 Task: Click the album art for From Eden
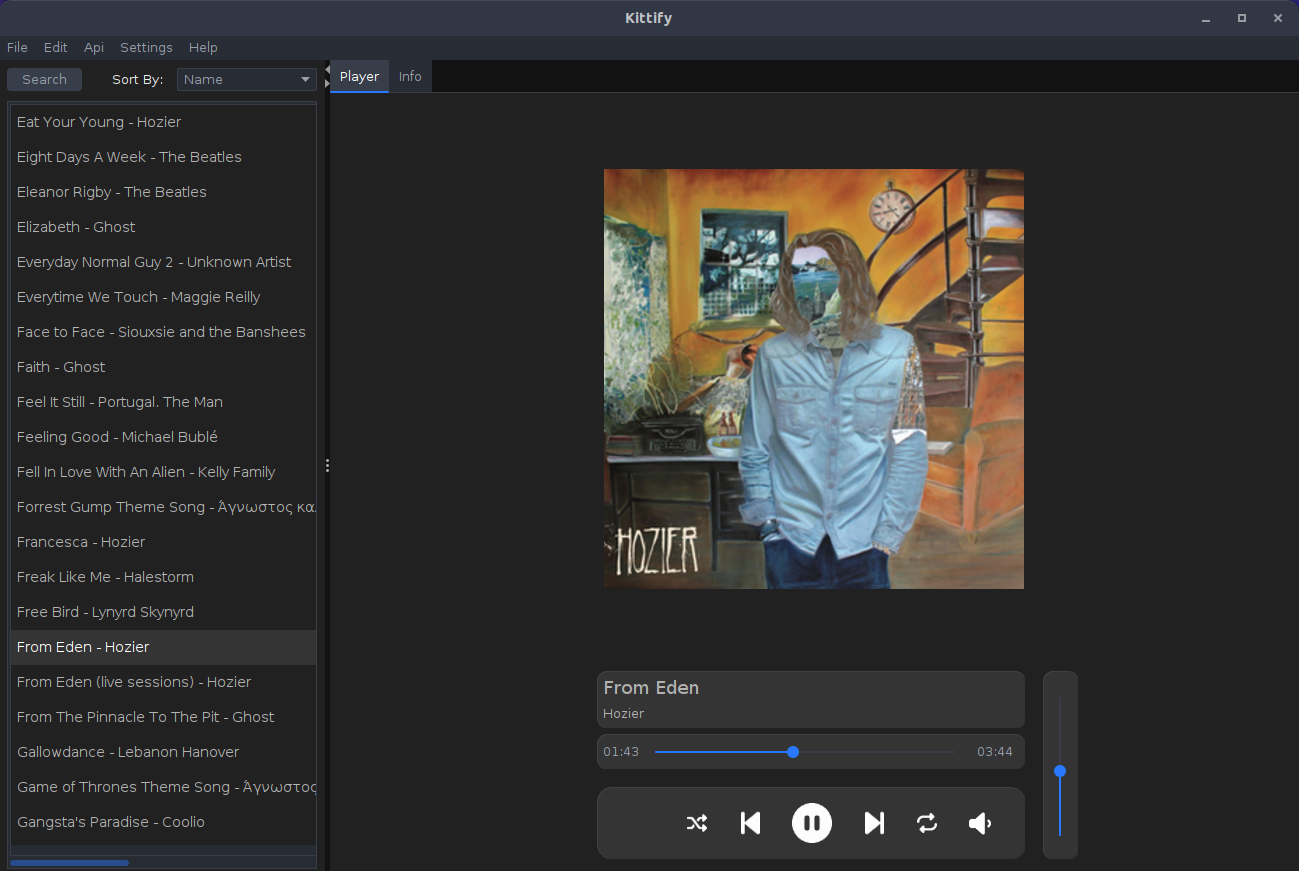point(813,378)
